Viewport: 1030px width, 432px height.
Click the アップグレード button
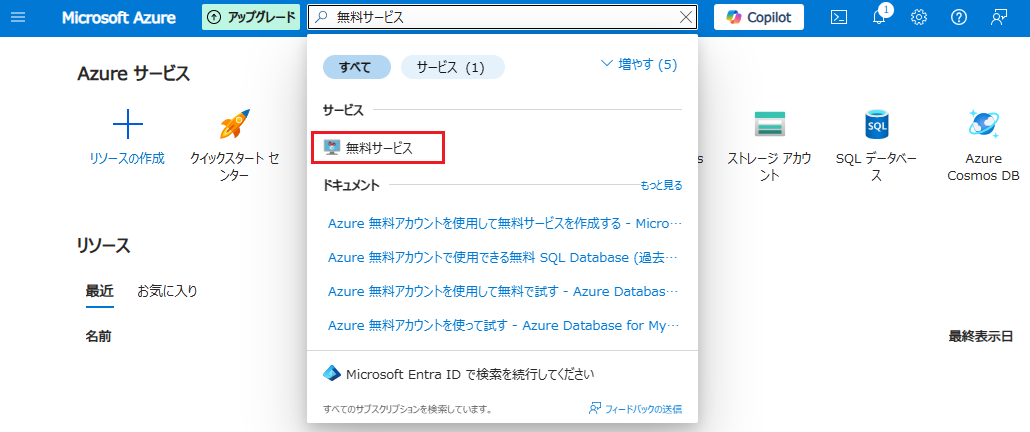[251, 18]
